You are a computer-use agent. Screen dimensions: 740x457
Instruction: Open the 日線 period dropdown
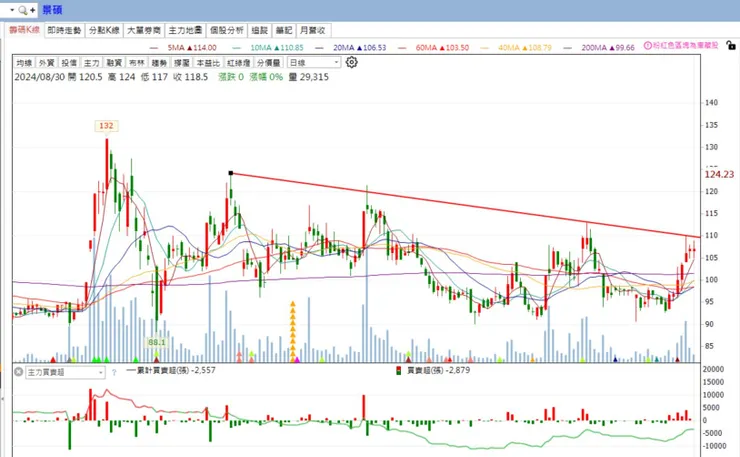(314, 62)
